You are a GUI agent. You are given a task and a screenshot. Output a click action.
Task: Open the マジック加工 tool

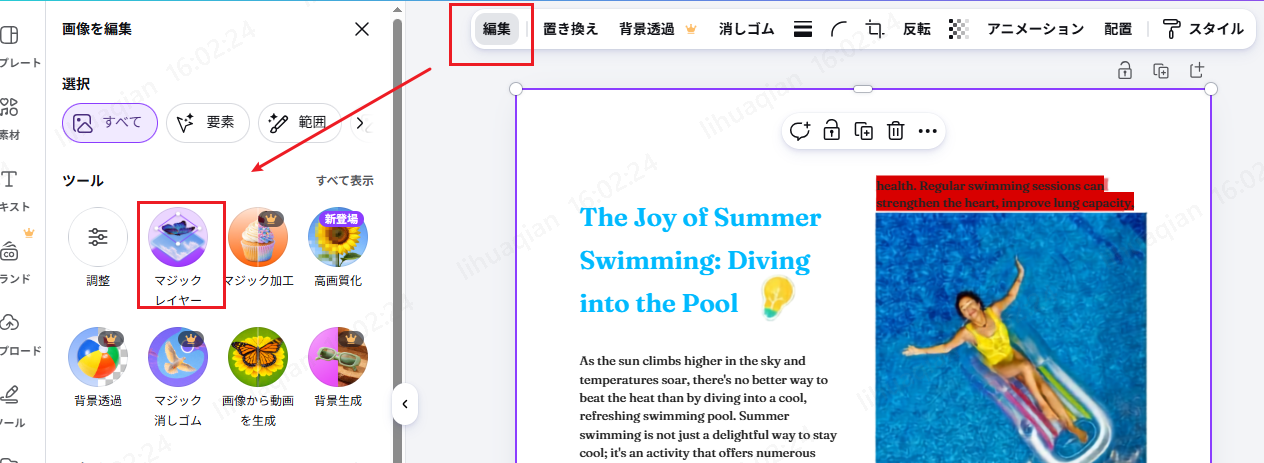pos(258,248)
